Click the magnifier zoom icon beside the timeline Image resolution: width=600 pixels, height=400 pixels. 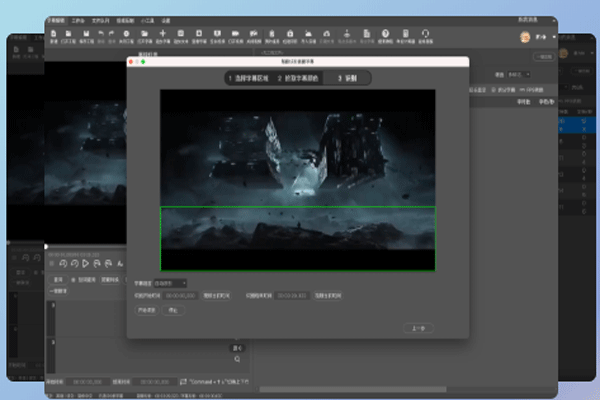click(x=237, y=358)
